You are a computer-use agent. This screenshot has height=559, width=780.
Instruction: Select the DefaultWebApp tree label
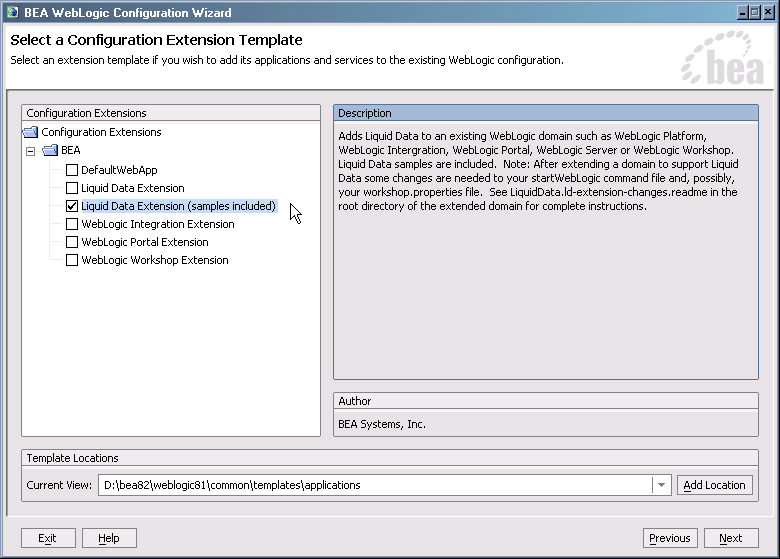pos(119,170)
